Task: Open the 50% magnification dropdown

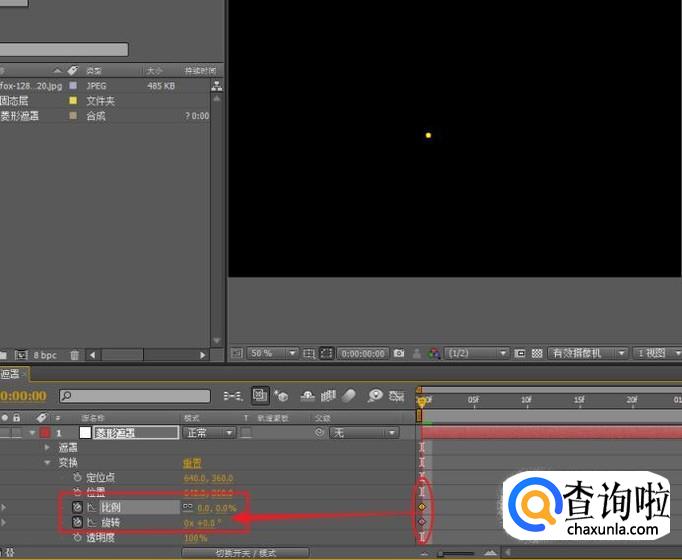Action: pos(272,353)
